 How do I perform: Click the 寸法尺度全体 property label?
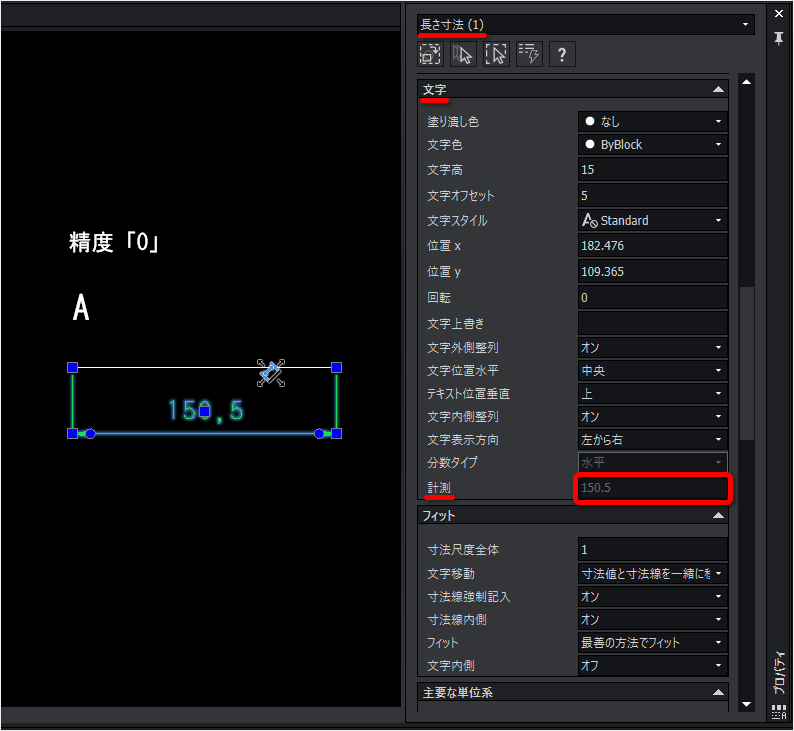click(463, 549)
